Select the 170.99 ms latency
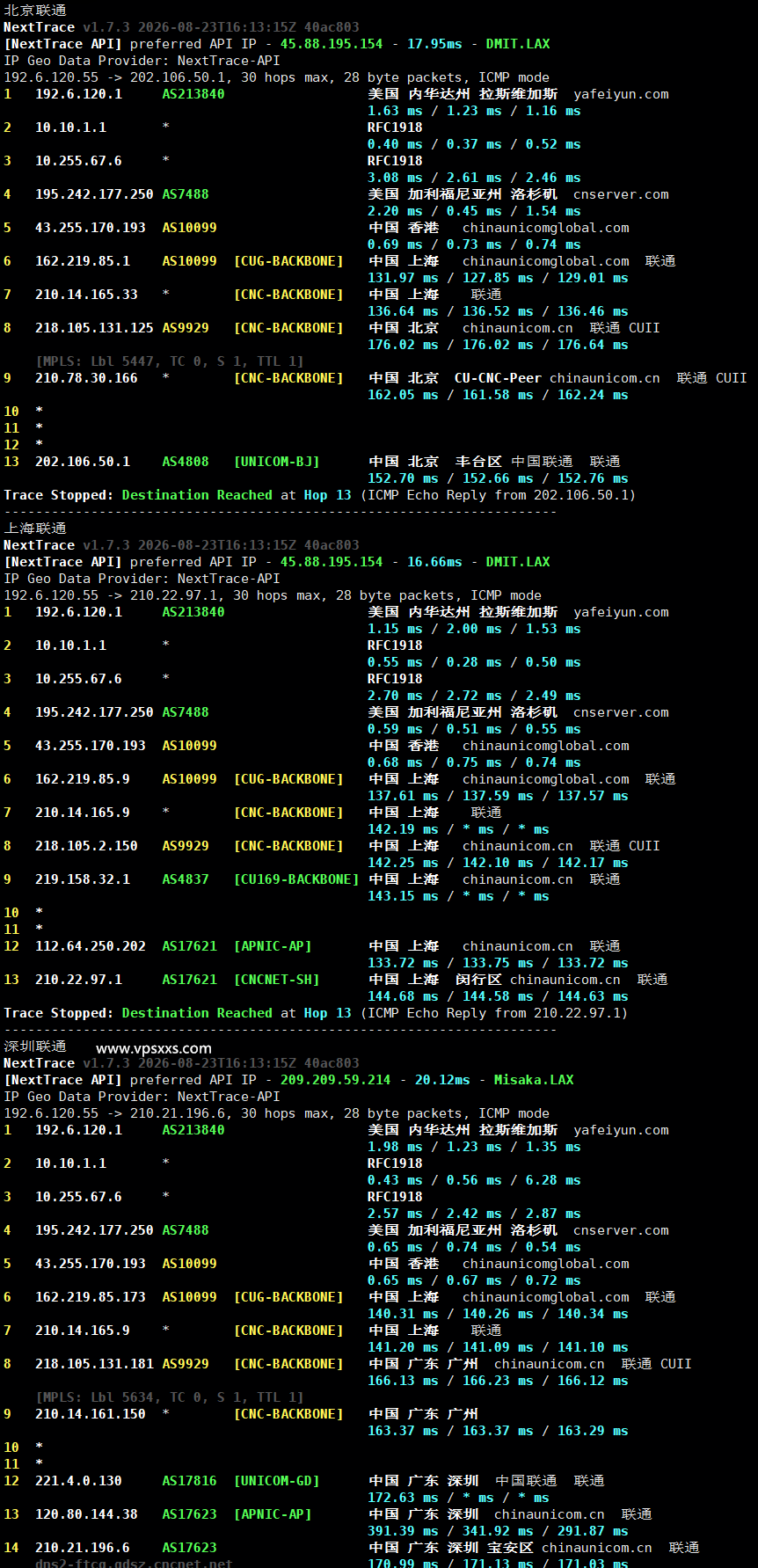758x1568 pixels. point(403,1563)
